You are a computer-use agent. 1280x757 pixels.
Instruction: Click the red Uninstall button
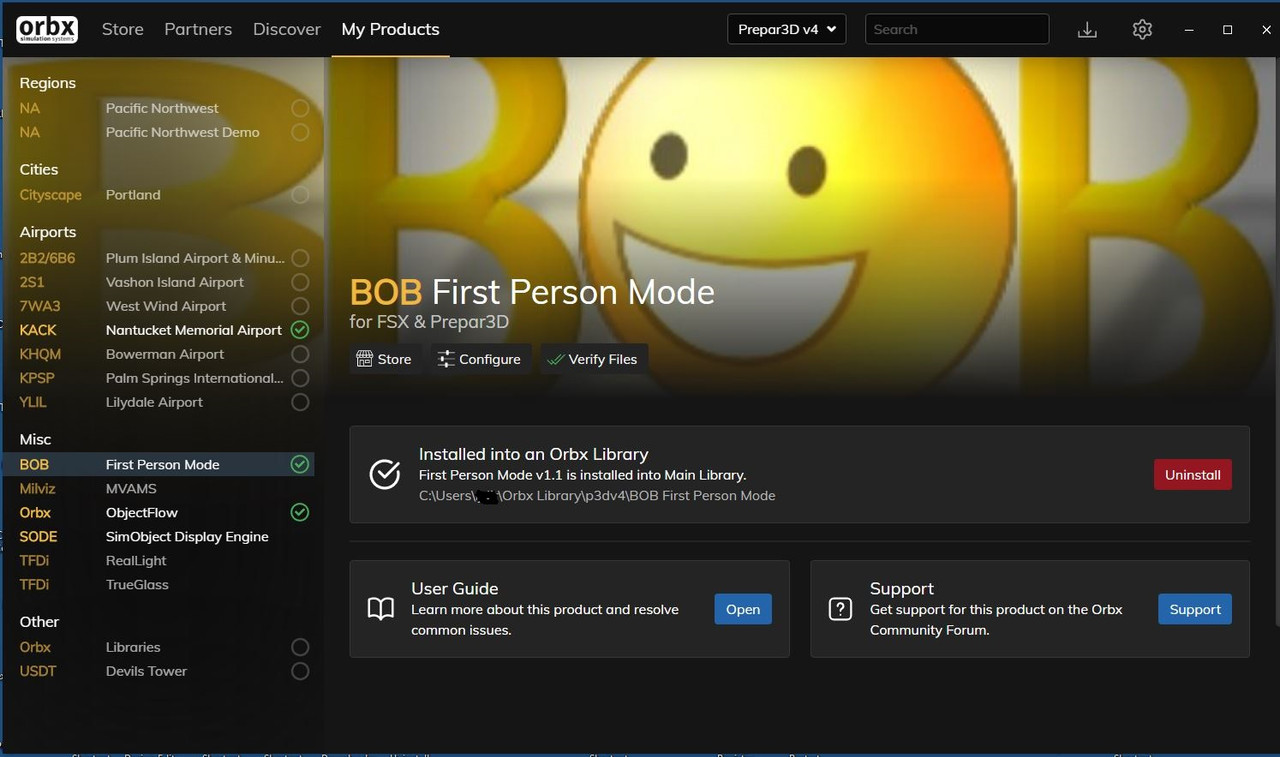point(1193,474)
